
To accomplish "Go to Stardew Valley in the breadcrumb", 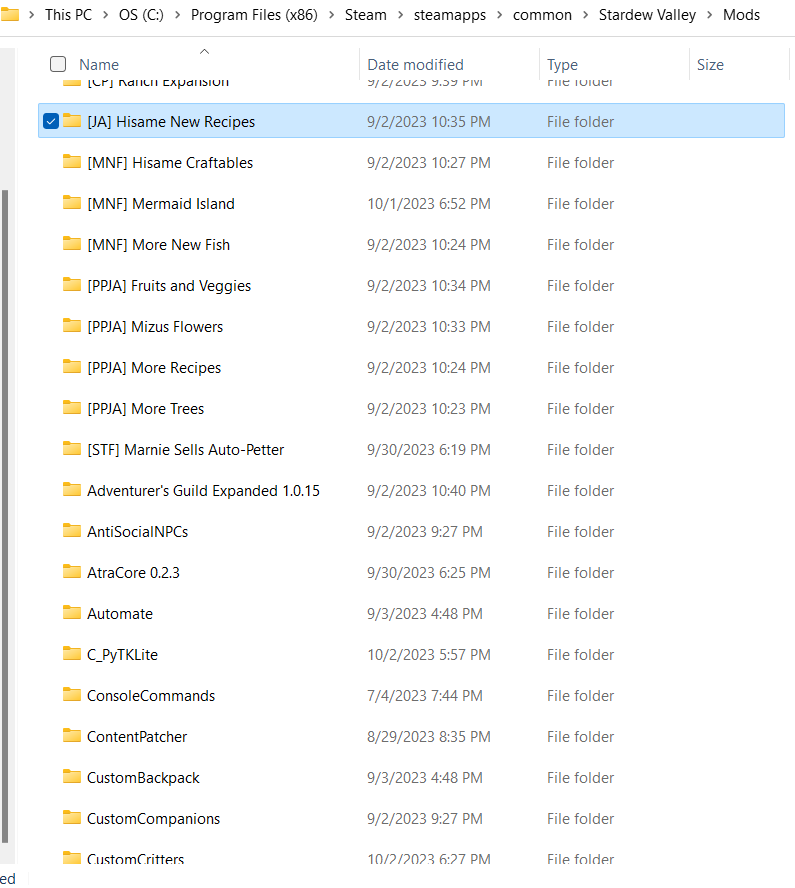I will pos(648,15).
